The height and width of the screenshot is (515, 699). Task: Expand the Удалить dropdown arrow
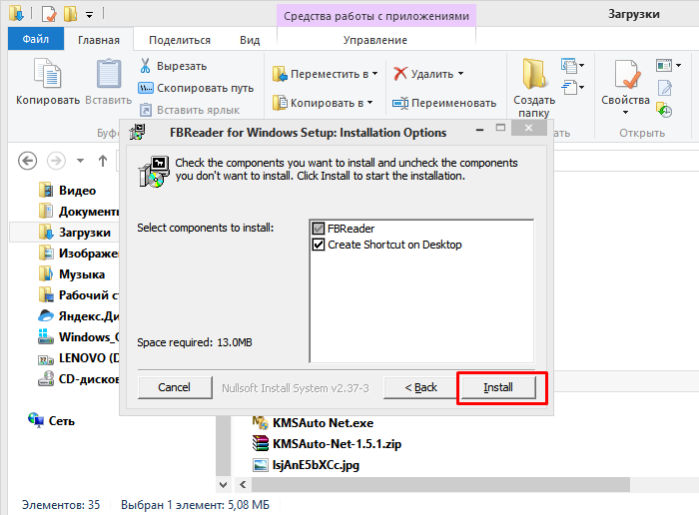pos(461,74)
